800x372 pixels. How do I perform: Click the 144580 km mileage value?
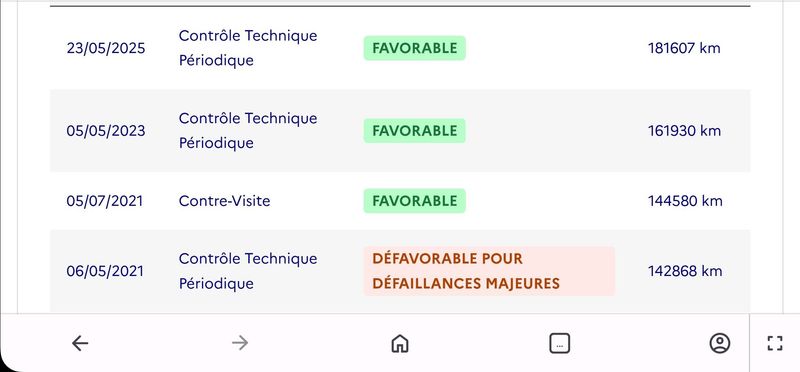pyautogui.click(x=685, y=201)
